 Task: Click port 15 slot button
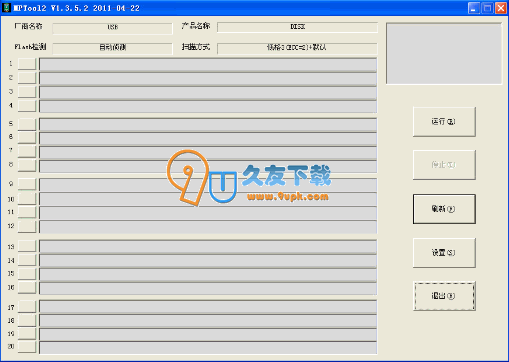point(27,274)
